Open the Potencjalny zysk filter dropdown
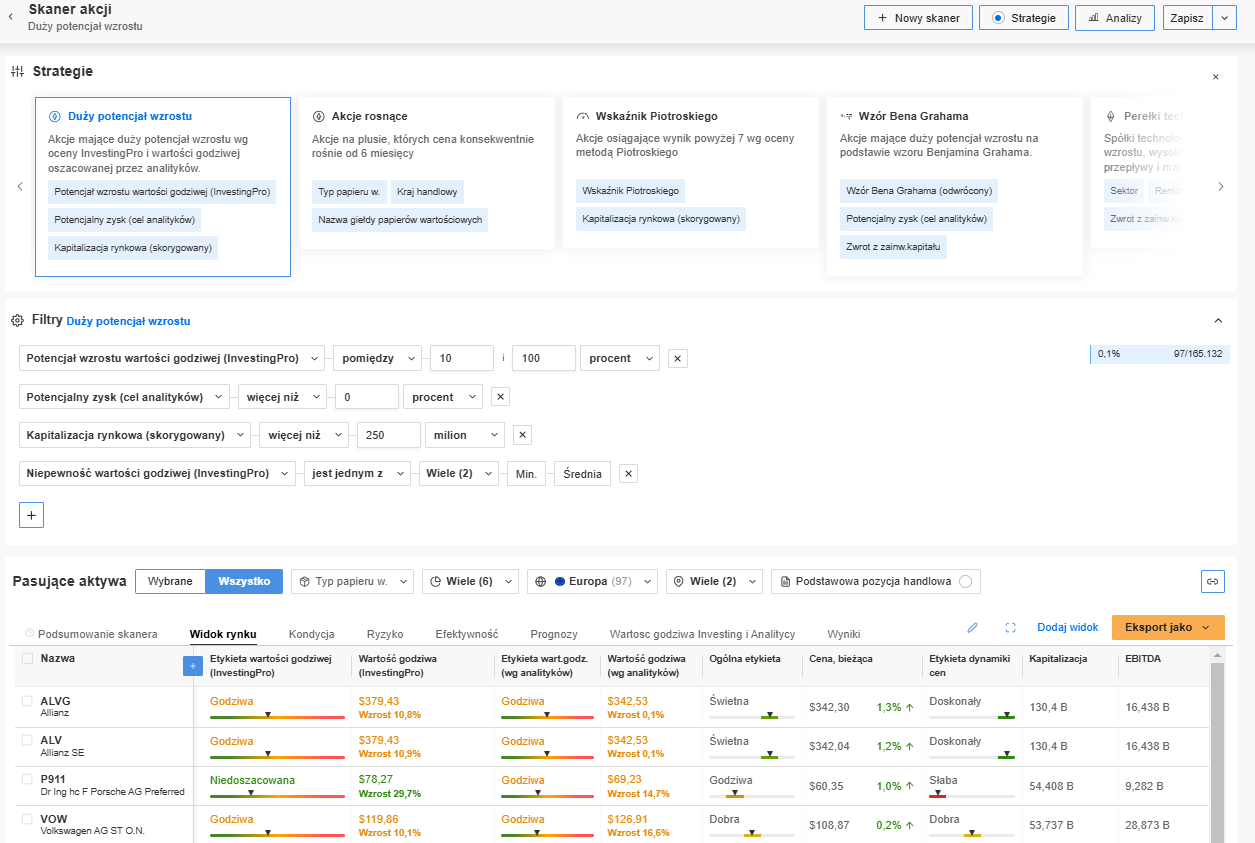 124,397
